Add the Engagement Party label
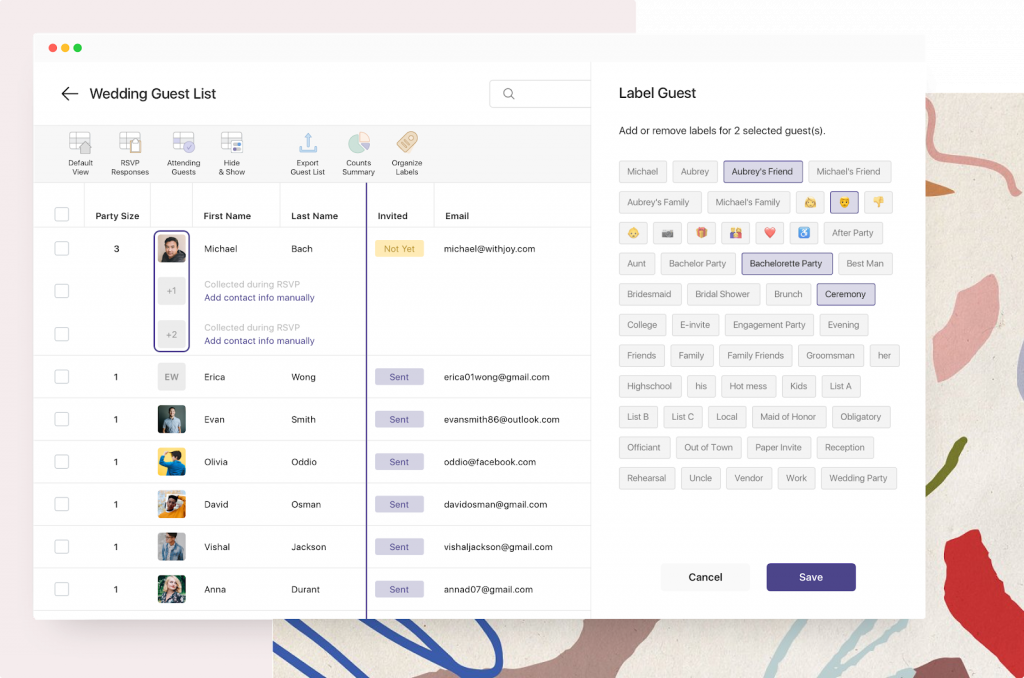This screenshot has height=678, width=1024. [x=769, y=325]
